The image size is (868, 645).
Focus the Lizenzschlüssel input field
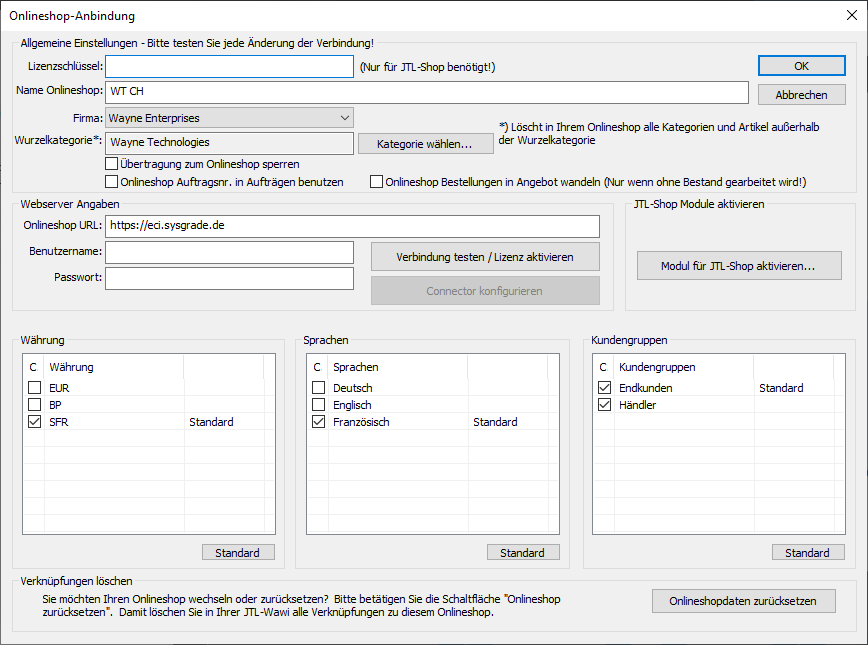(x=229, y=66)
